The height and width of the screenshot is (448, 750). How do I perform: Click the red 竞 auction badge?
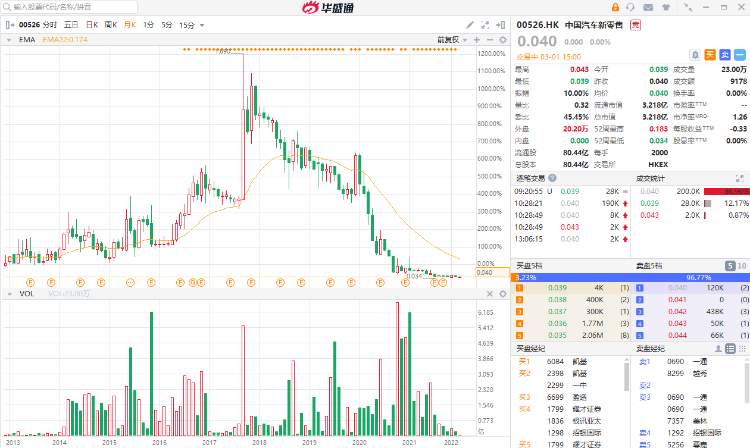point(635,25)
